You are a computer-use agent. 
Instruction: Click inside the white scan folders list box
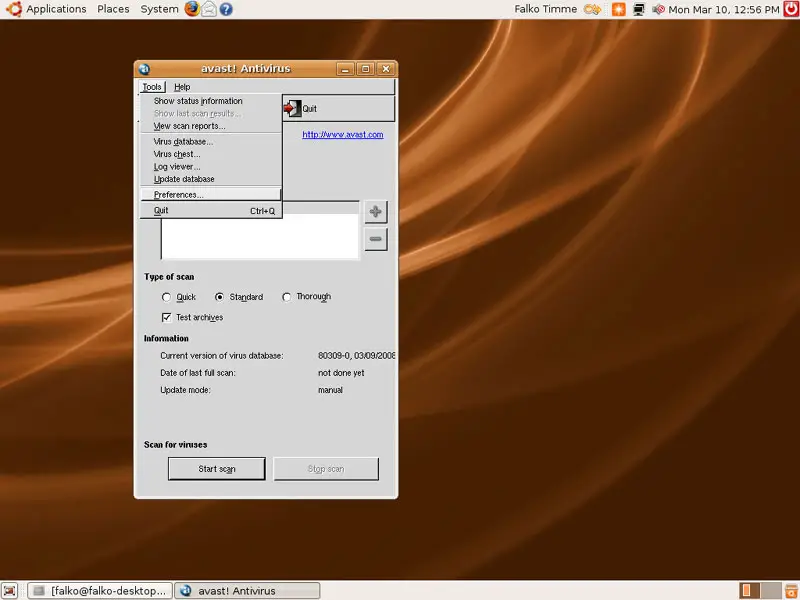click(x=260, y=236)
